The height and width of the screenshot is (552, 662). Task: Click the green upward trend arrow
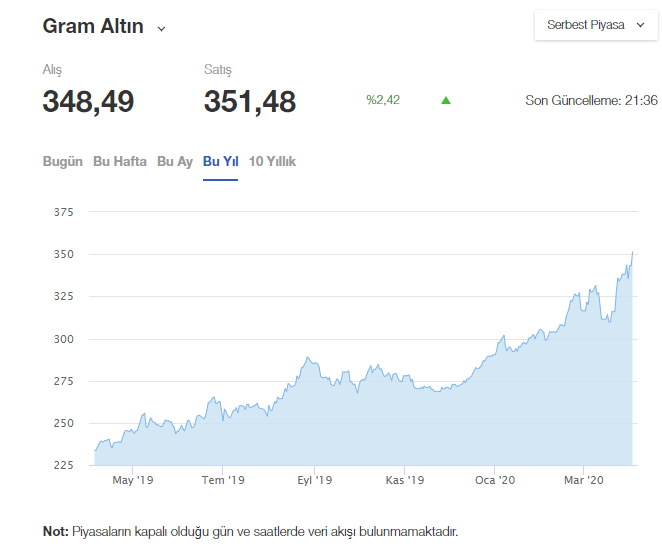(446, 100)
